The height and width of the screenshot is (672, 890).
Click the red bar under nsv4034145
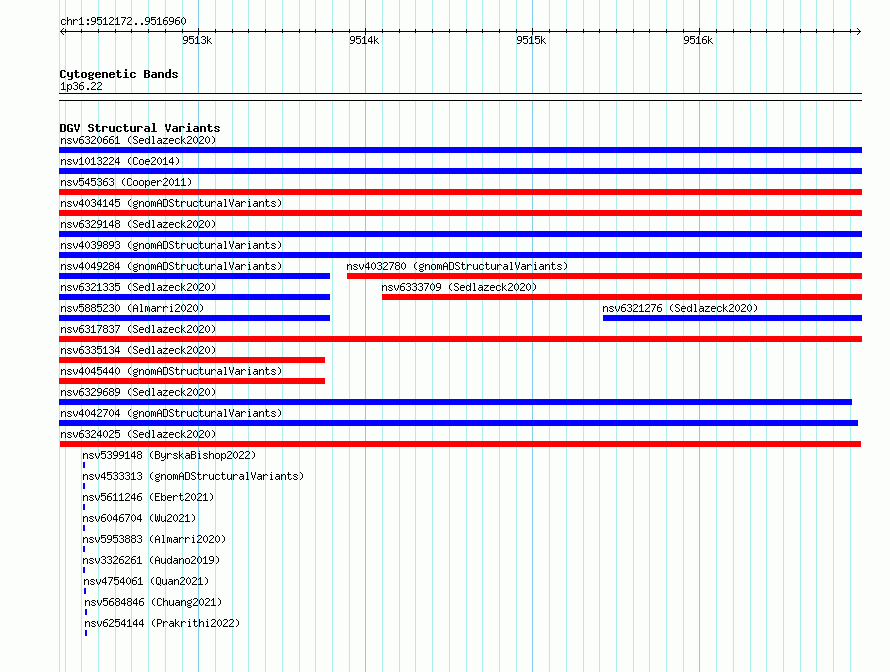click(x=460, y=213)
